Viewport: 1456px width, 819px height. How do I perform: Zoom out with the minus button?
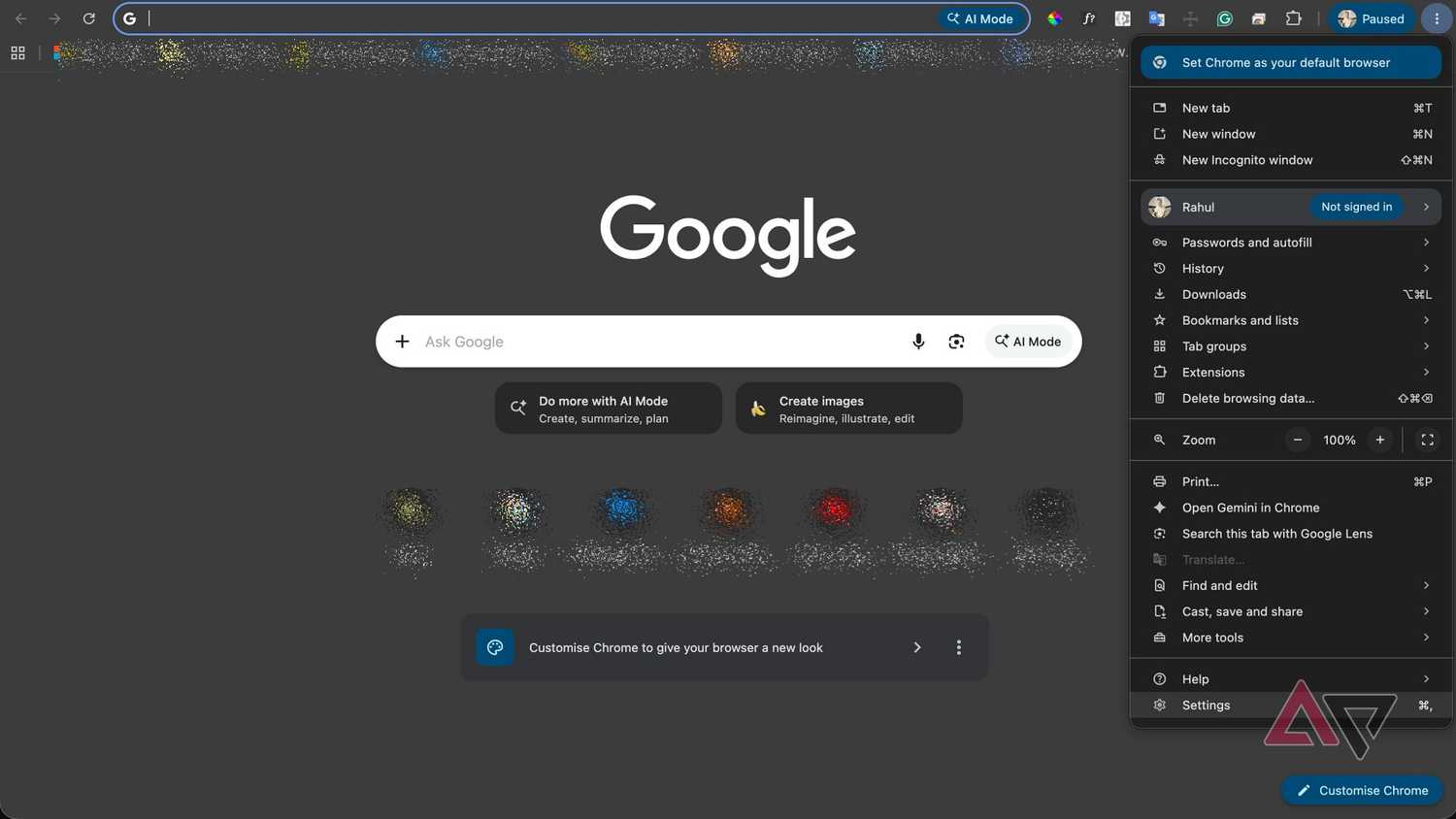(1298, 440)
